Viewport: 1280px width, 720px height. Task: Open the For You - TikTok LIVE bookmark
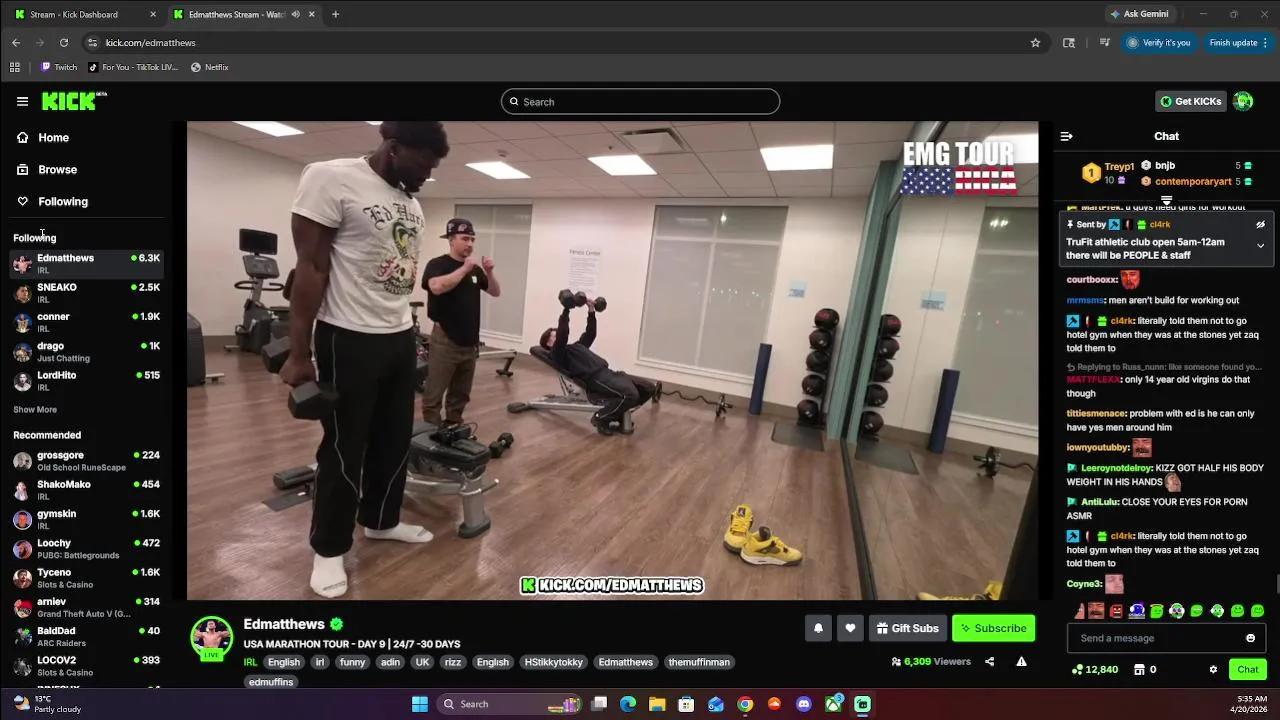click(x=133, y=67)
